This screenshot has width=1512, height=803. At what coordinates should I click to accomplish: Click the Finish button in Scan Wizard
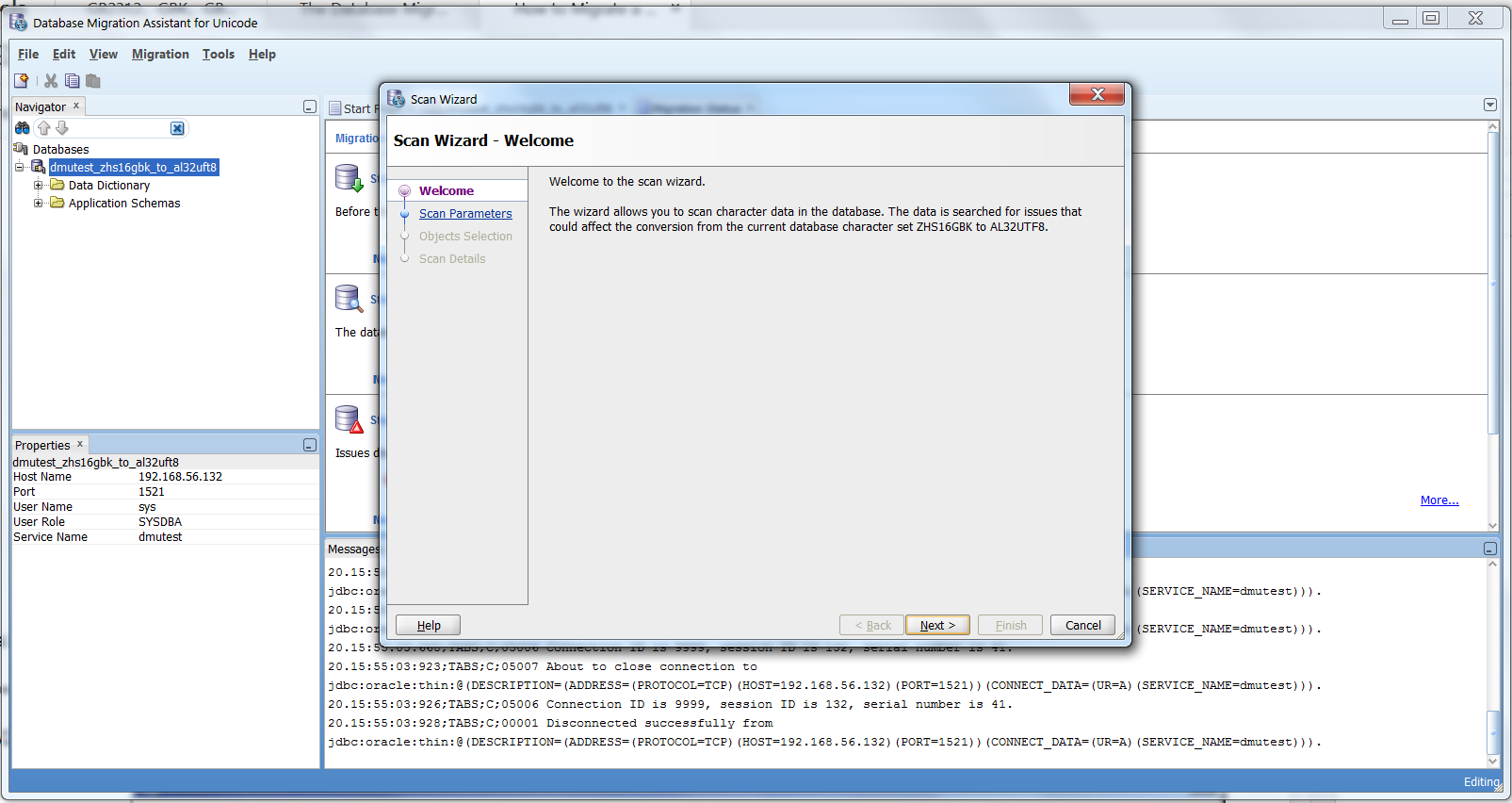[1010, 625]
